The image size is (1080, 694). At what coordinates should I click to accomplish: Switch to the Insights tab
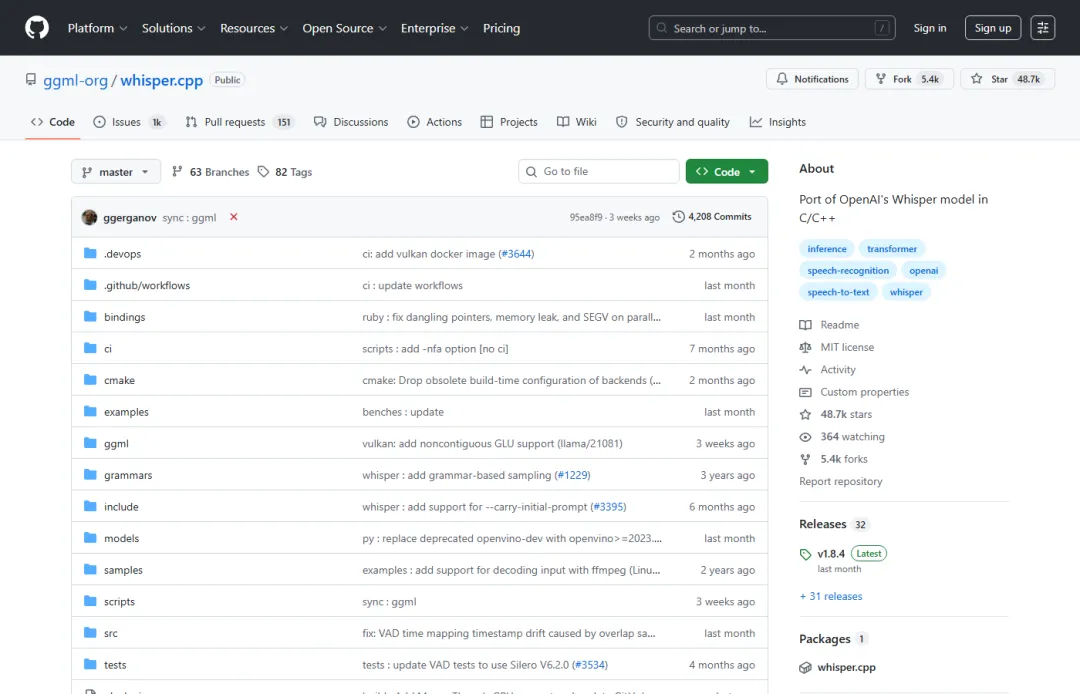tap(778, 122)
